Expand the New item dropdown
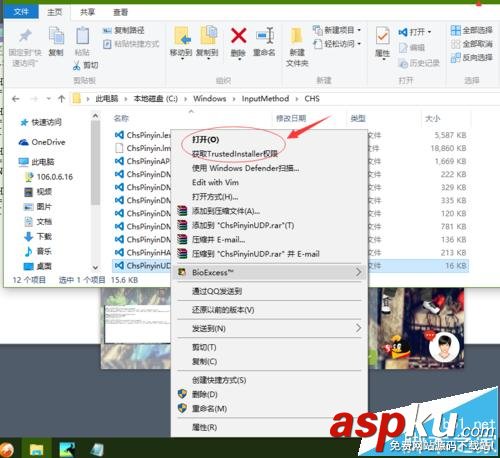This screenshot has width=500, height=458. pos(359,30)
